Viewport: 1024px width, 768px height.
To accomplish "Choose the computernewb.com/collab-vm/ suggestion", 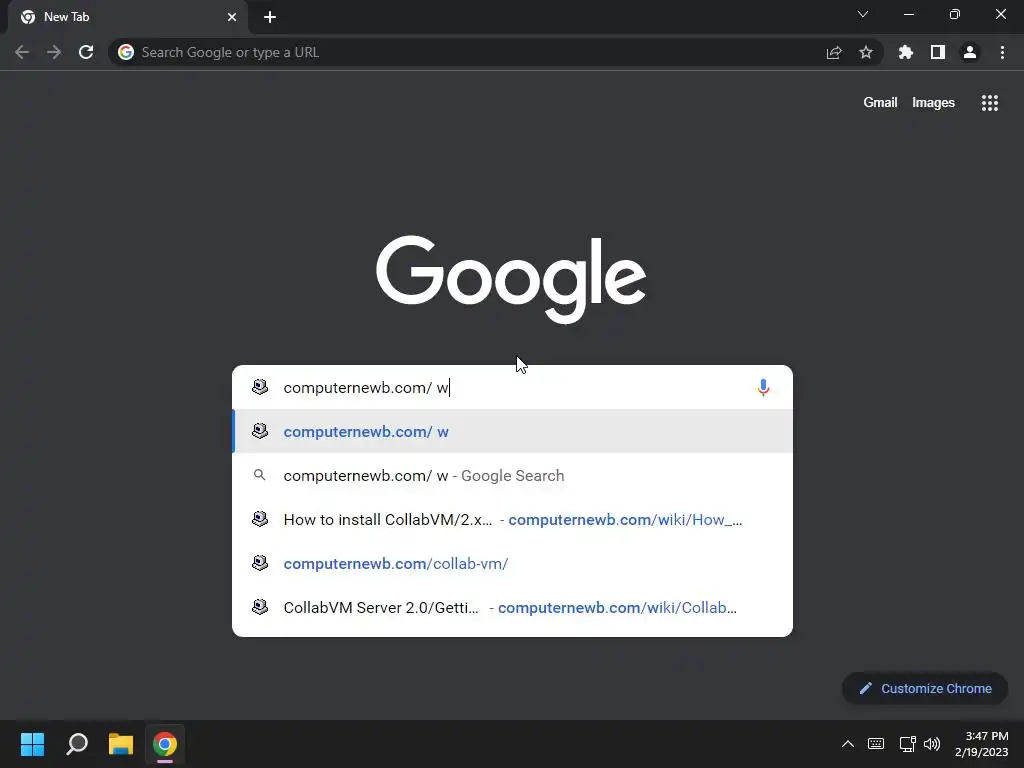I will click(x=513, y=563).
